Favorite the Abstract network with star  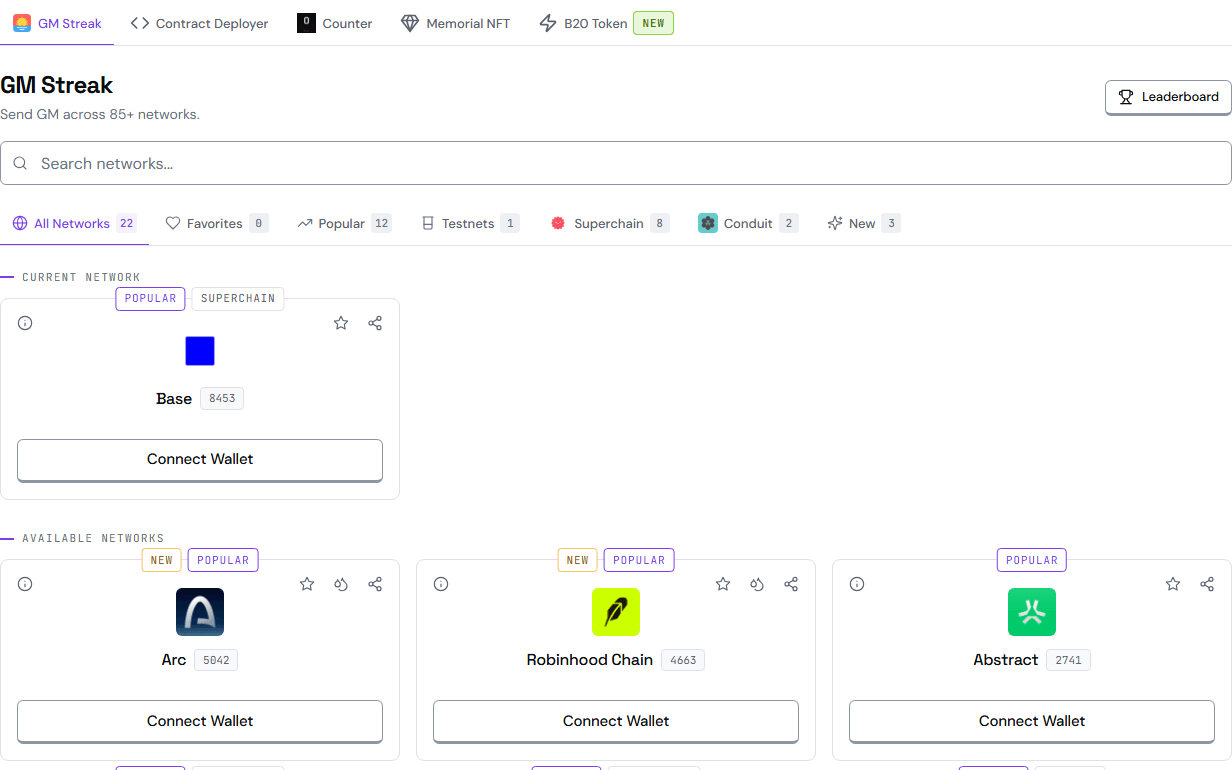[1173, 584]
